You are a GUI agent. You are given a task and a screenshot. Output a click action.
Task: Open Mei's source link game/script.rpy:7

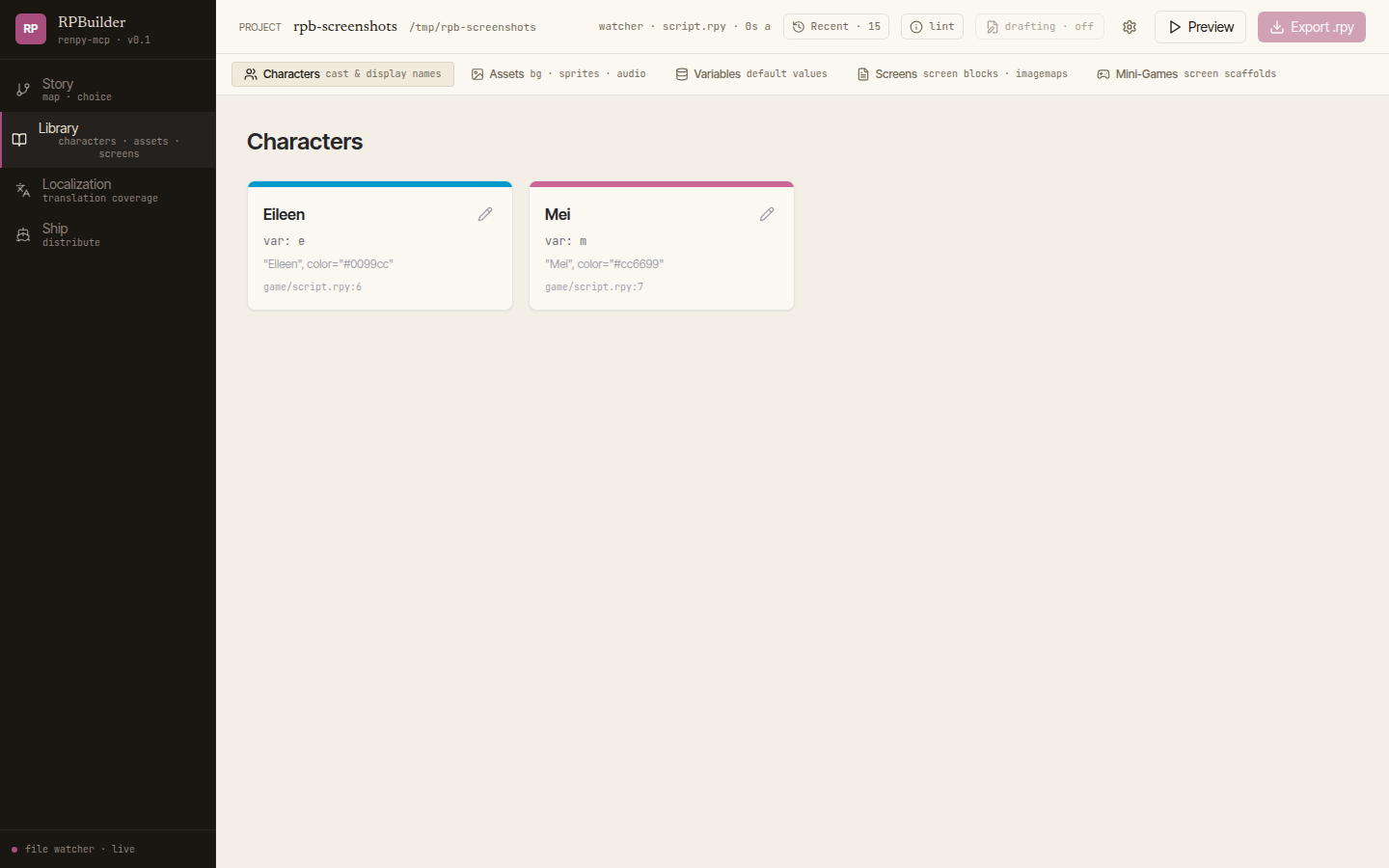pyautogui.click(x=594, y=287)
